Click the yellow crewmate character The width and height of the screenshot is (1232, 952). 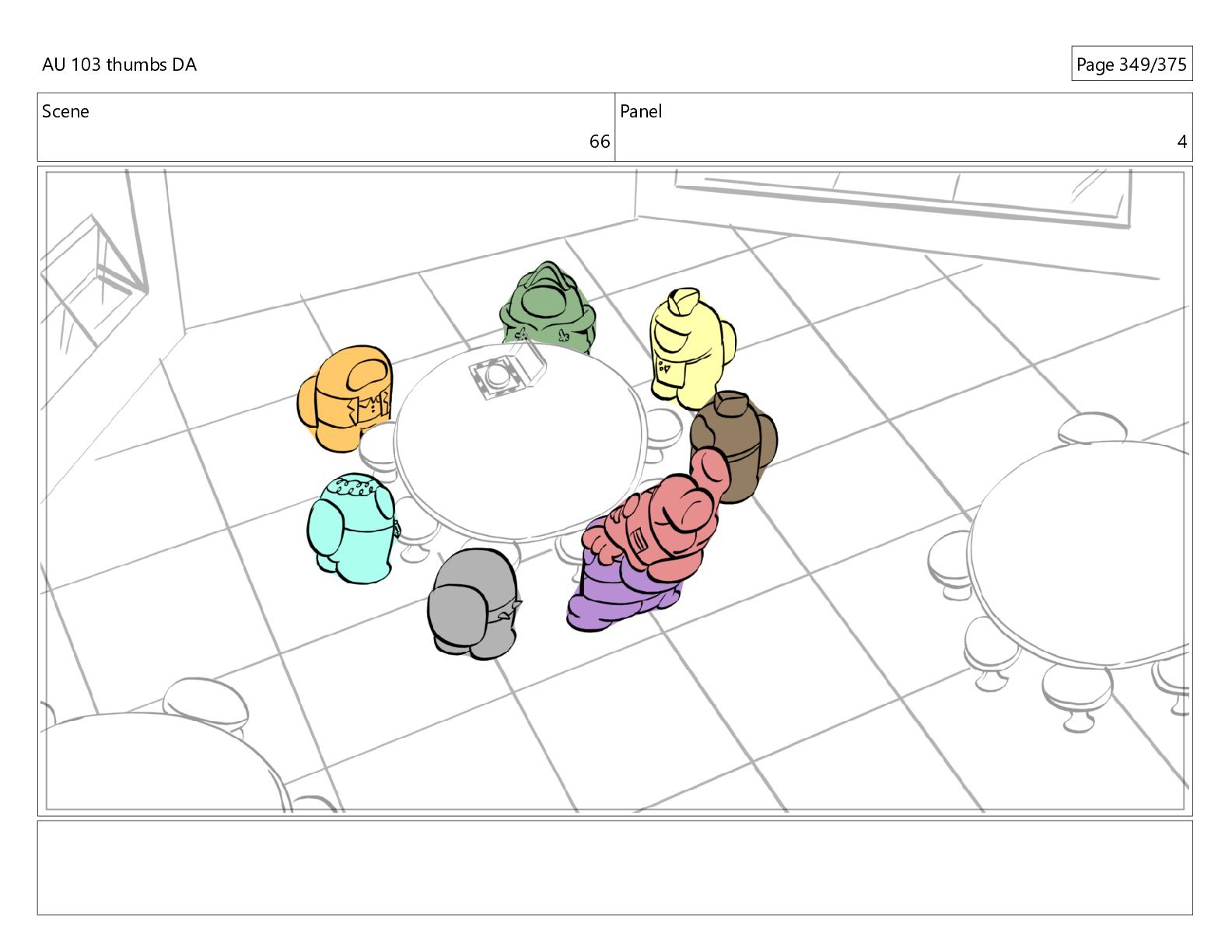(691, 348)
